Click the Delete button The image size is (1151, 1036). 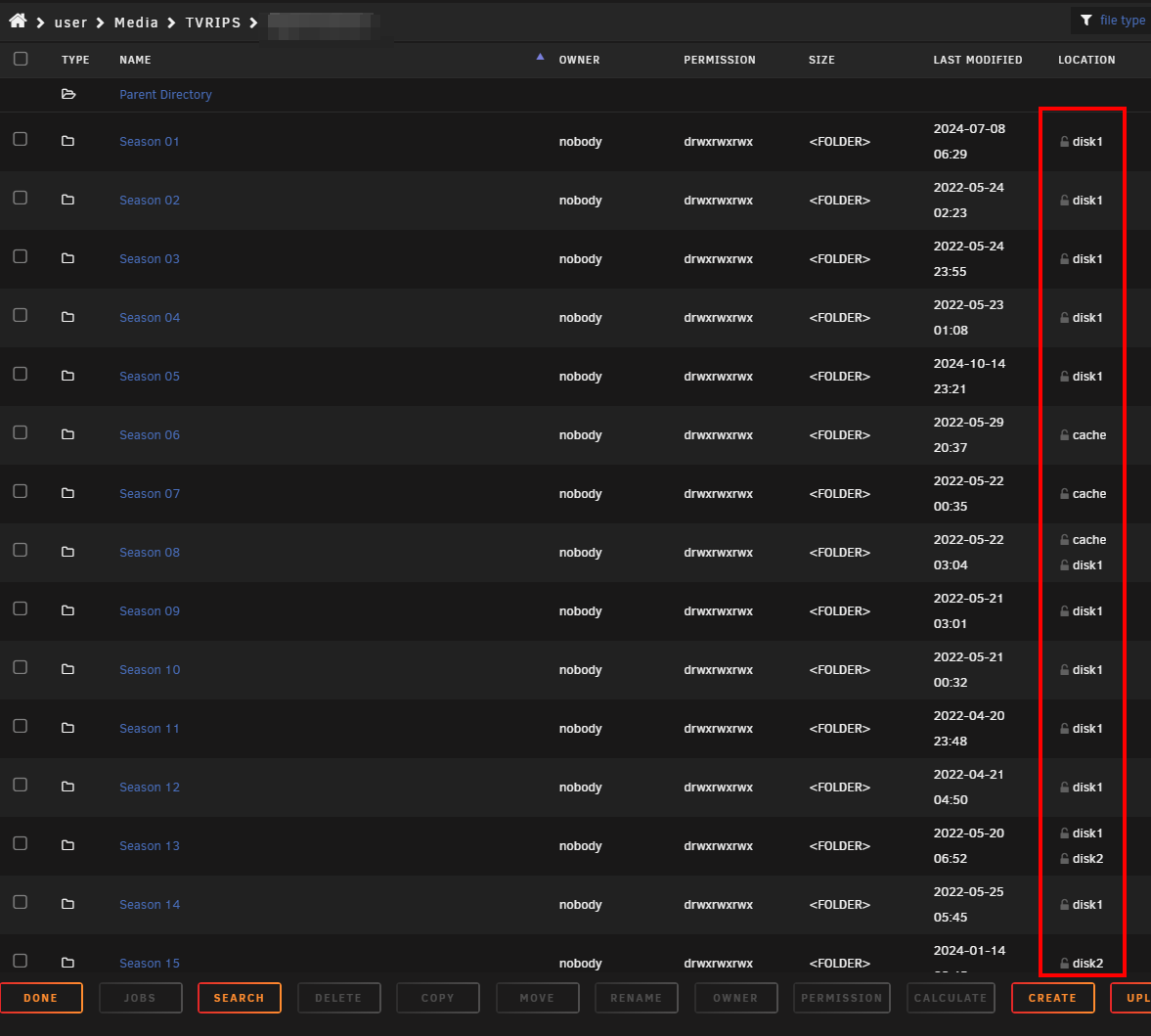339,998
